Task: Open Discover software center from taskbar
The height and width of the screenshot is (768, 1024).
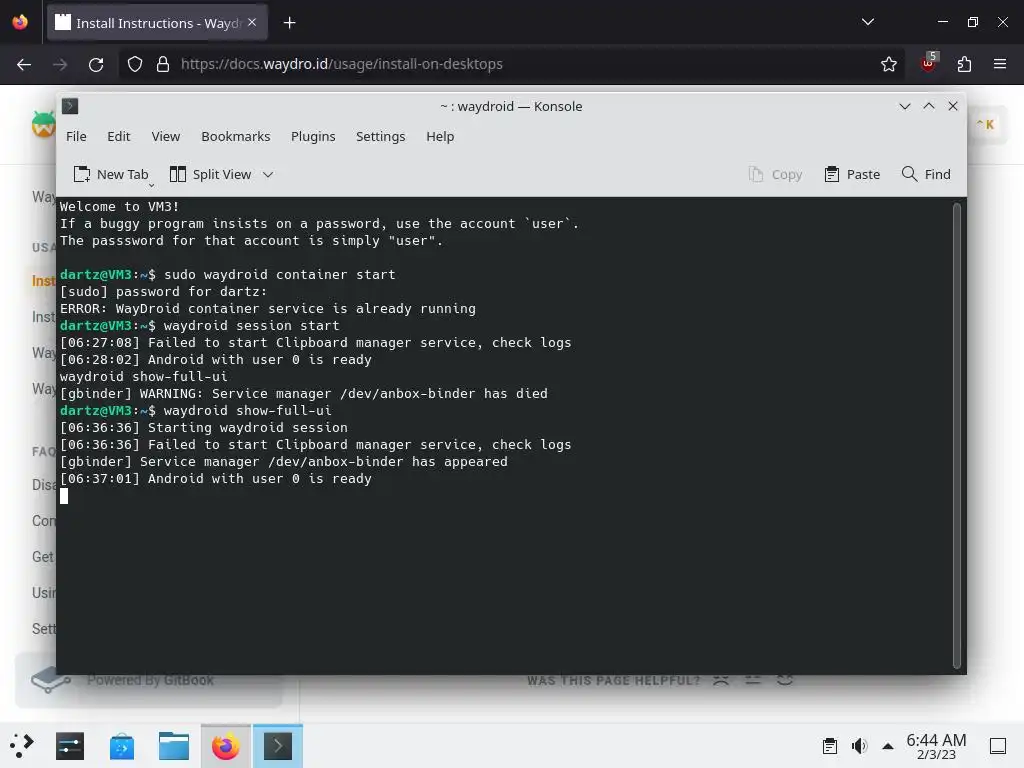Action: click(x=121, y=746)
